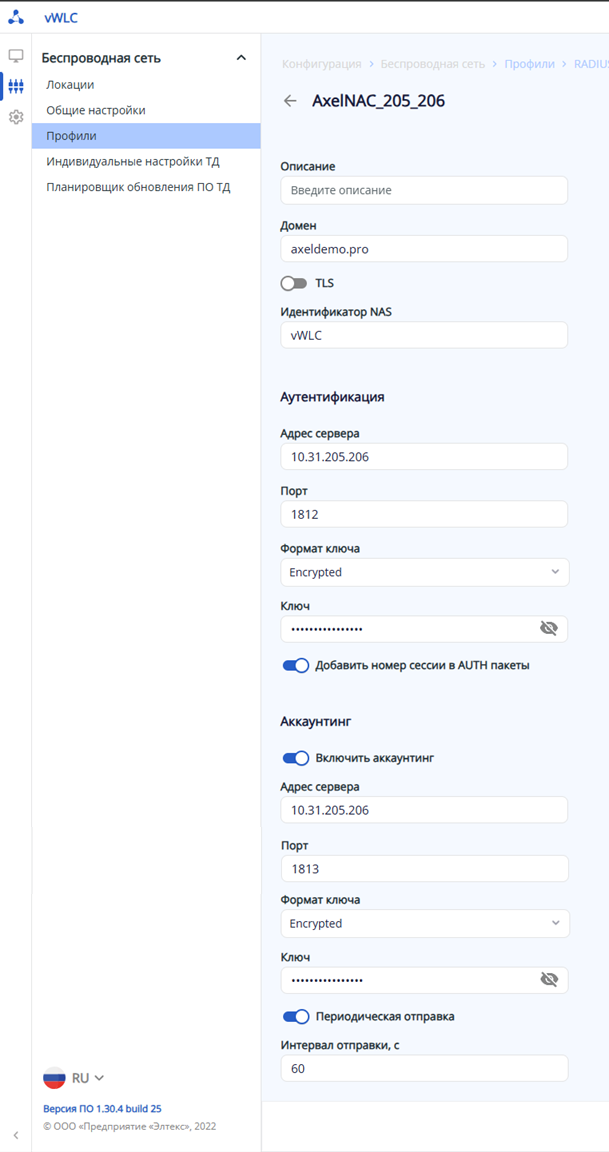Open the configuration sliders sidebar icon
This screenshot has width=609, height=1152.
(16, 86)
